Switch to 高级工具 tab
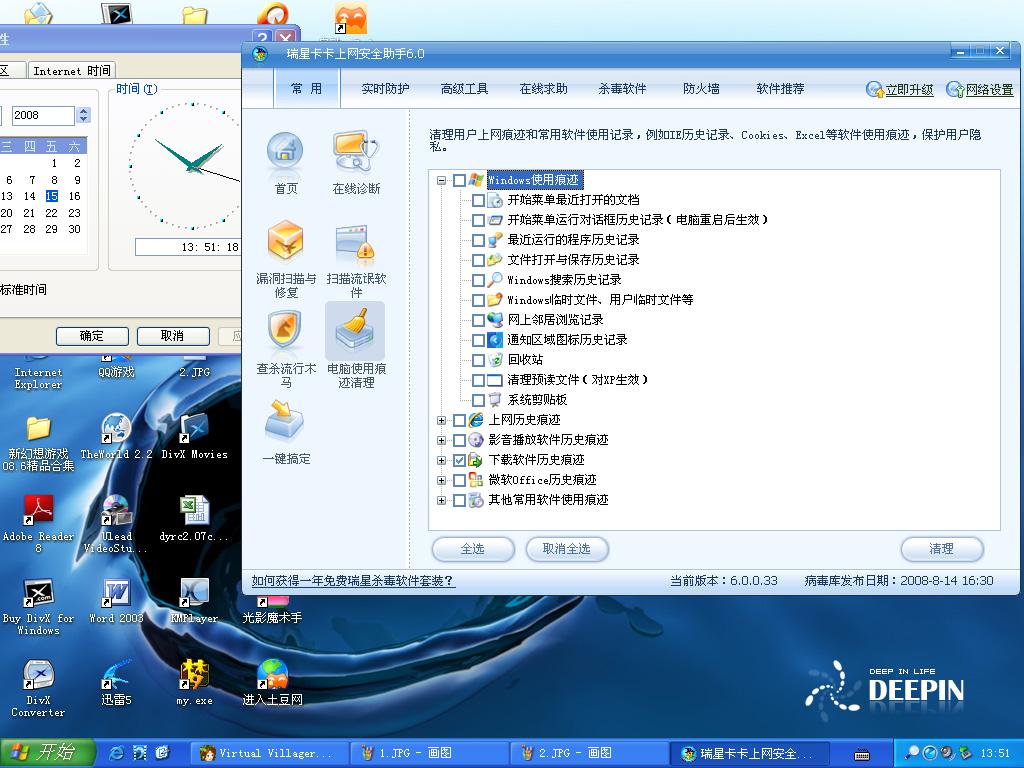Image resolution: width=1024 pixels, height=768 pixels. pyautogui.click(x=464, y=89)
